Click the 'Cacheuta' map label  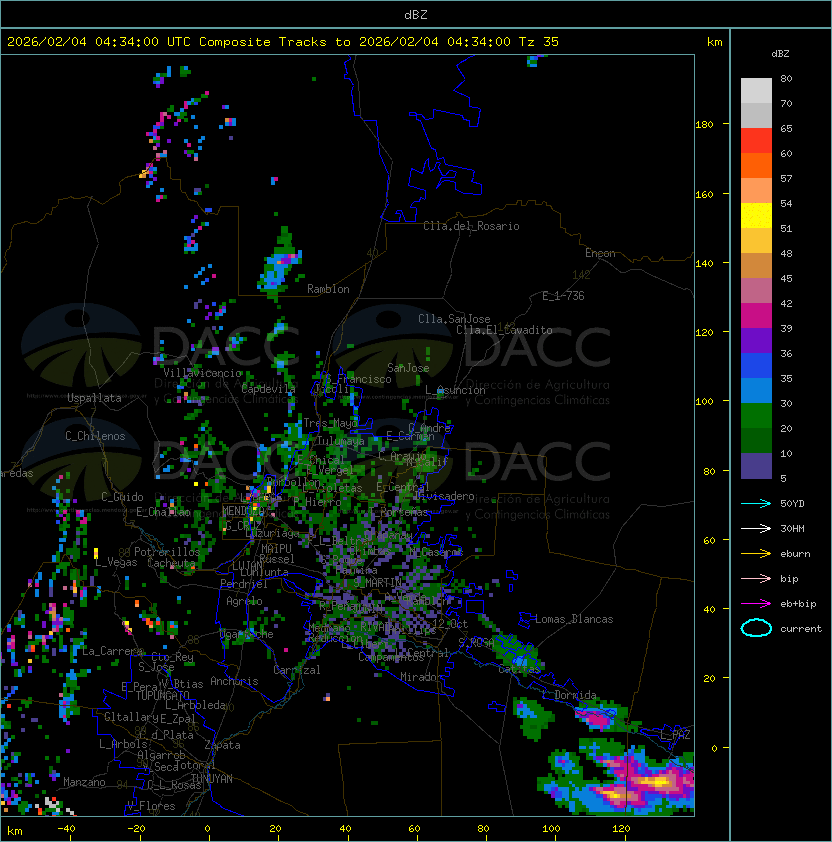pos(171,563)
